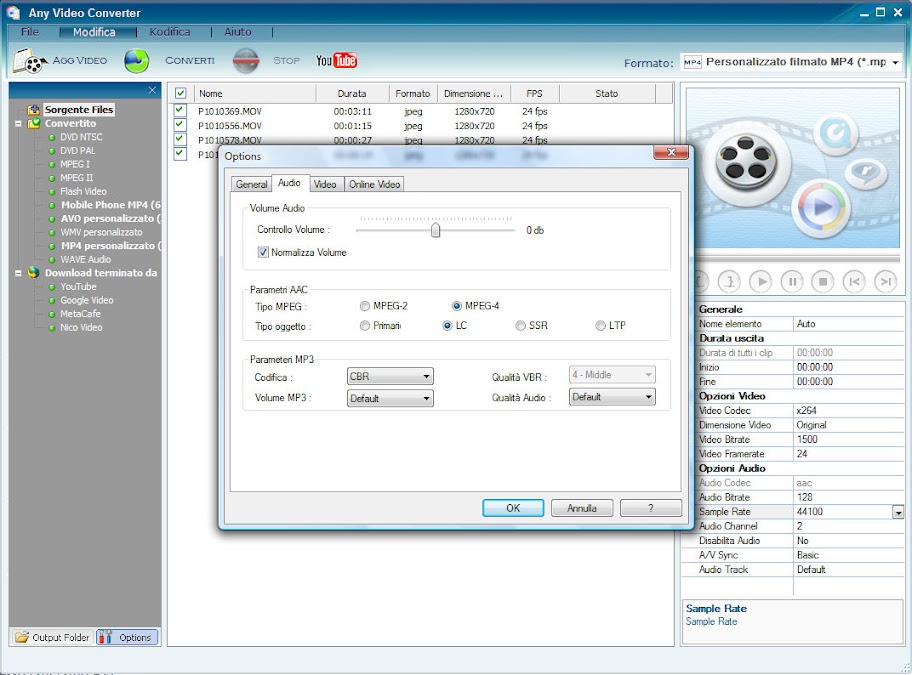Select the MPEG-4 radio button

click(x=457, y=306)
